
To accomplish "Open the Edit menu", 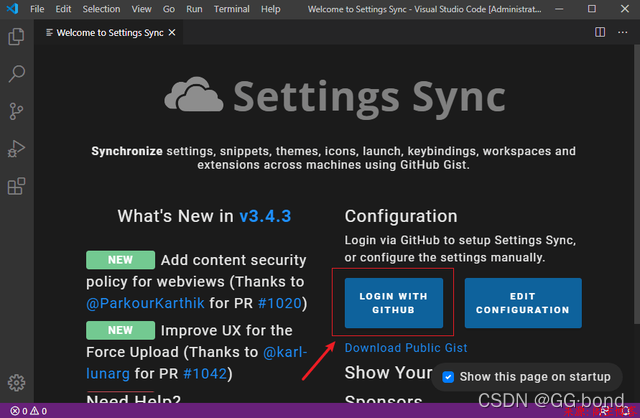I will [x=63, y=9].
